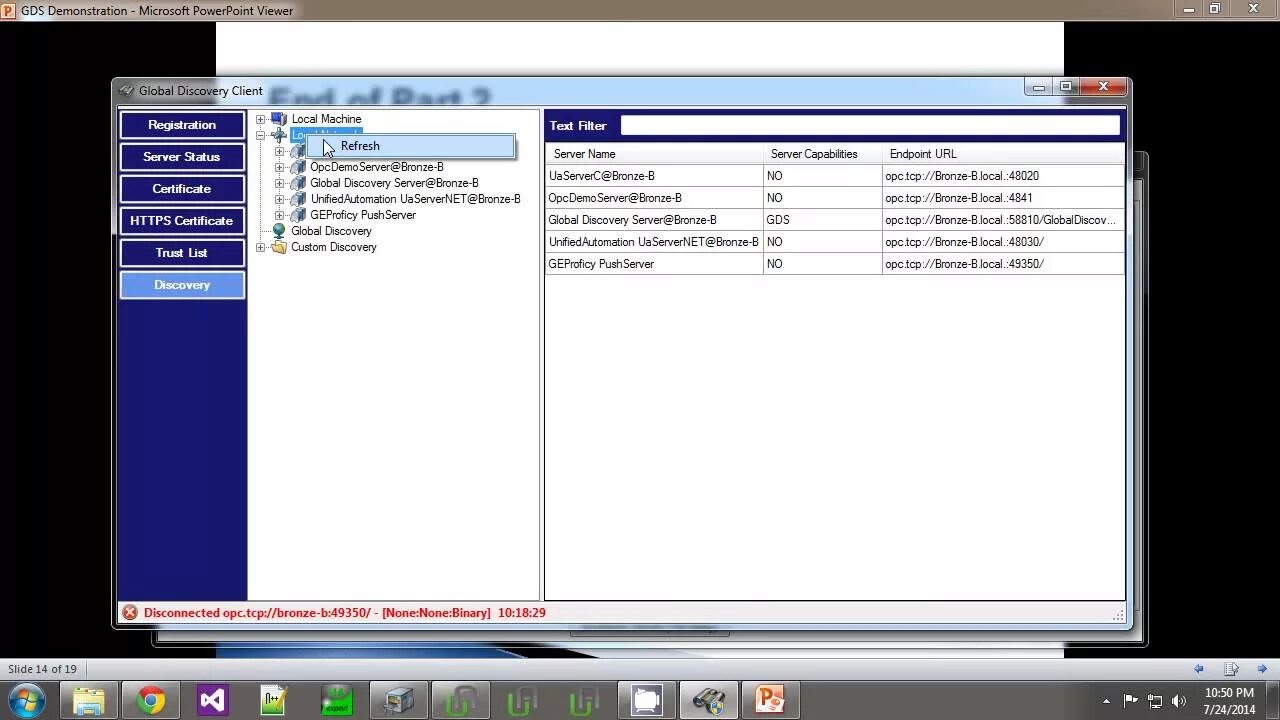This screenshot has width=1280, height=720.
Task: Click the Global Discovery globe icon
Action: 279,231
